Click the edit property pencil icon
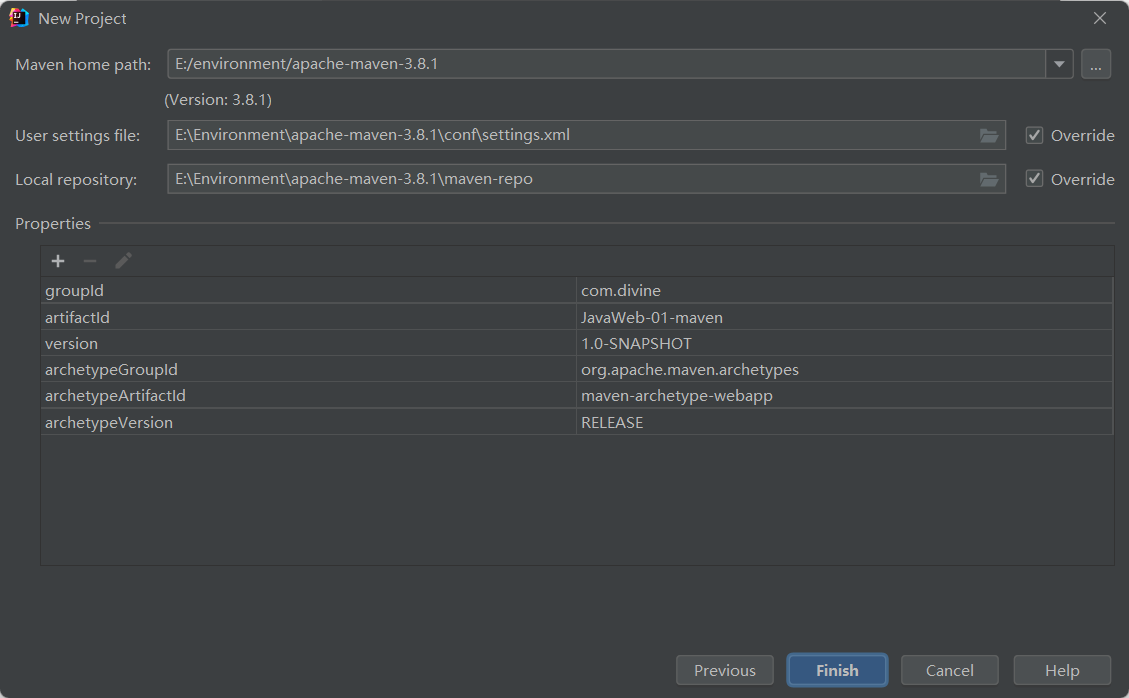Image resolution: width=1129 pixels, height=698 pixels. click(x=123, y=261)
